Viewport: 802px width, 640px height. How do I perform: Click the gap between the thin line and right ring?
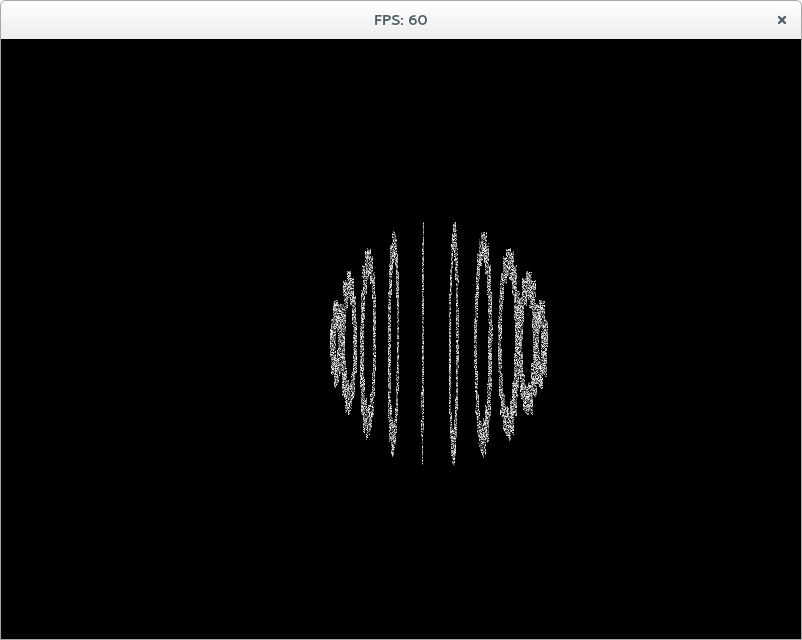point(437,343)
